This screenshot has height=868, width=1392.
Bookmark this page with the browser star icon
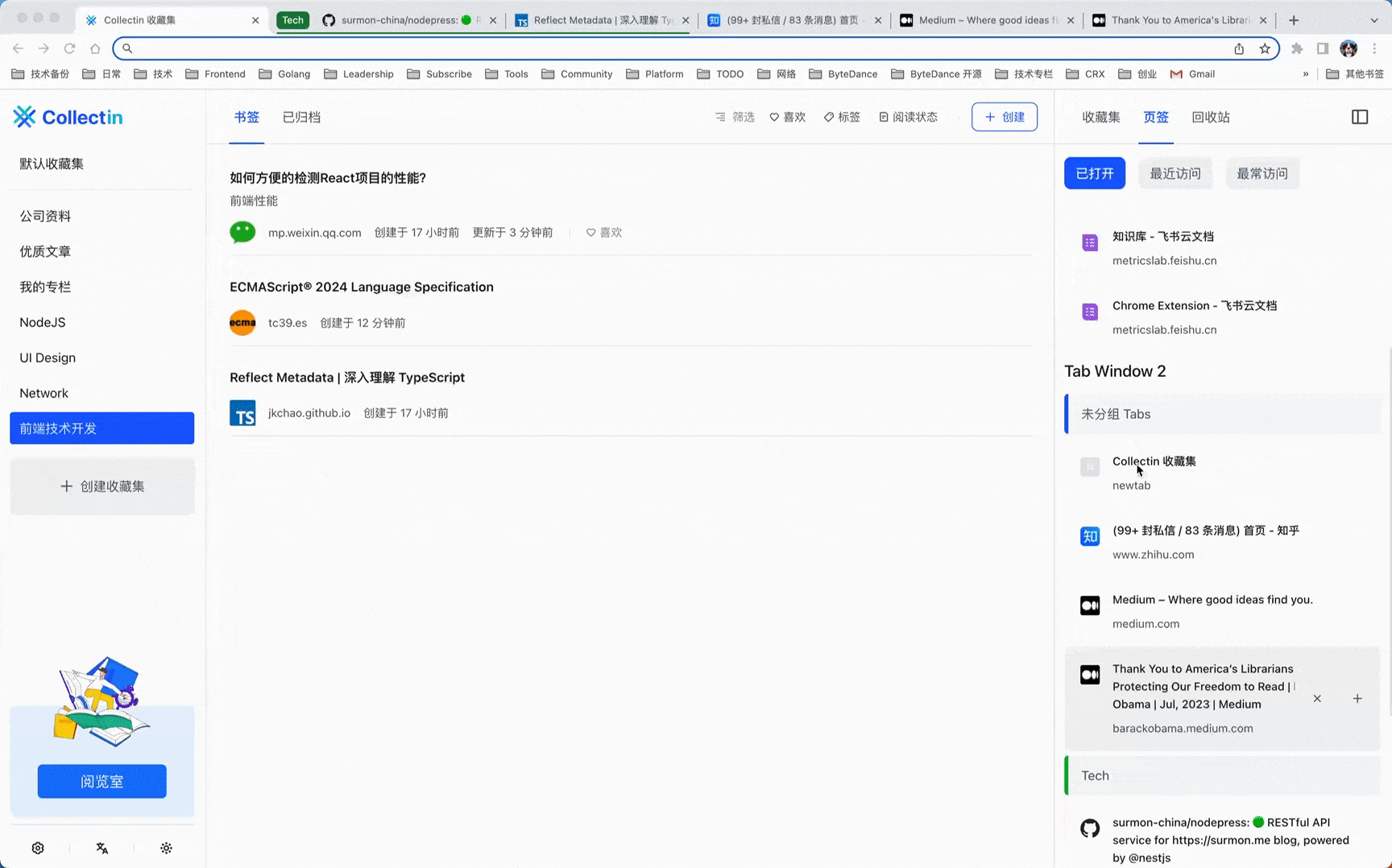1266,48
